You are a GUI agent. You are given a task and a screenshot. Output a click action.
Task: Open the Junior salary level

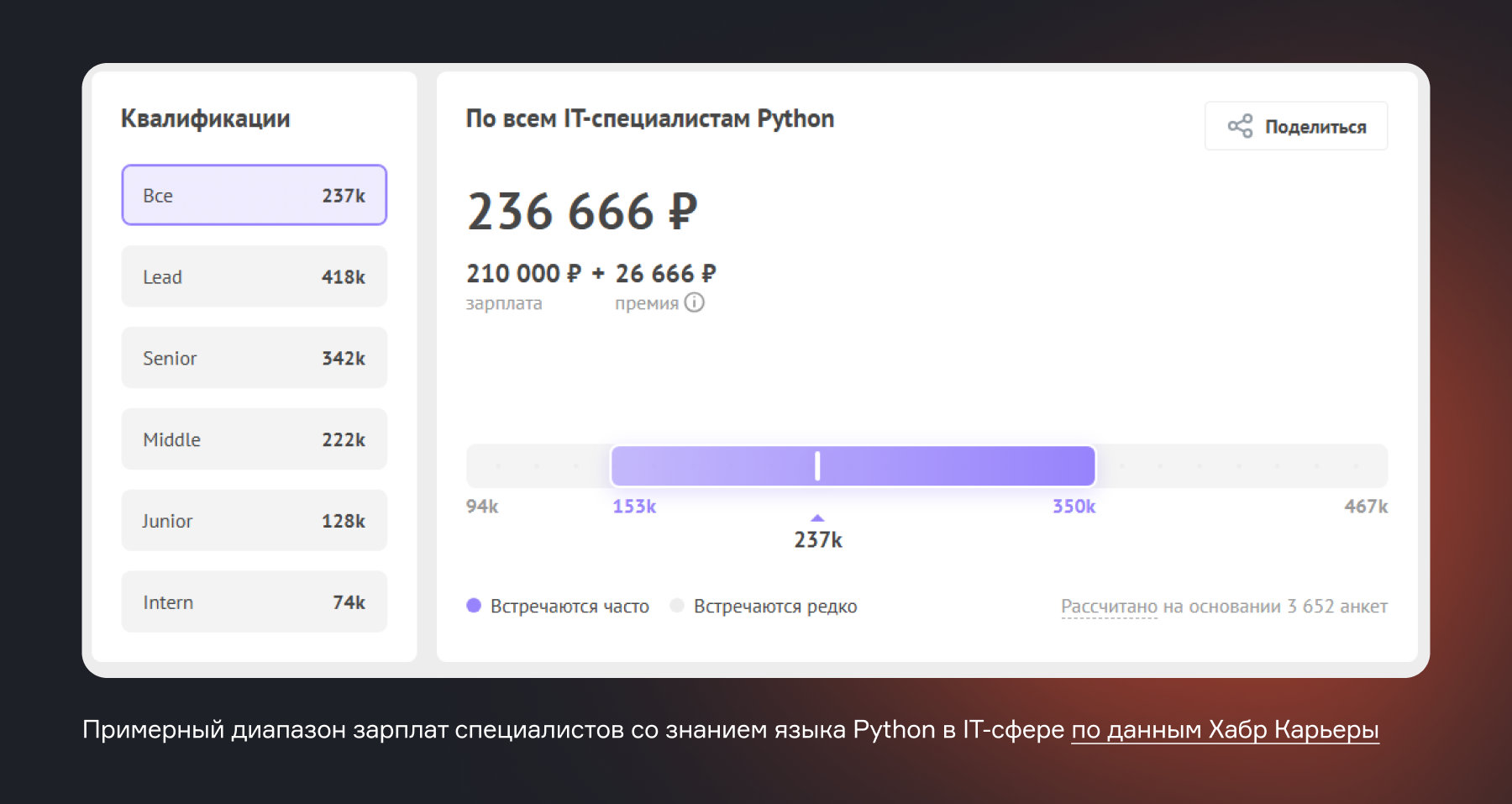point(254,521)
